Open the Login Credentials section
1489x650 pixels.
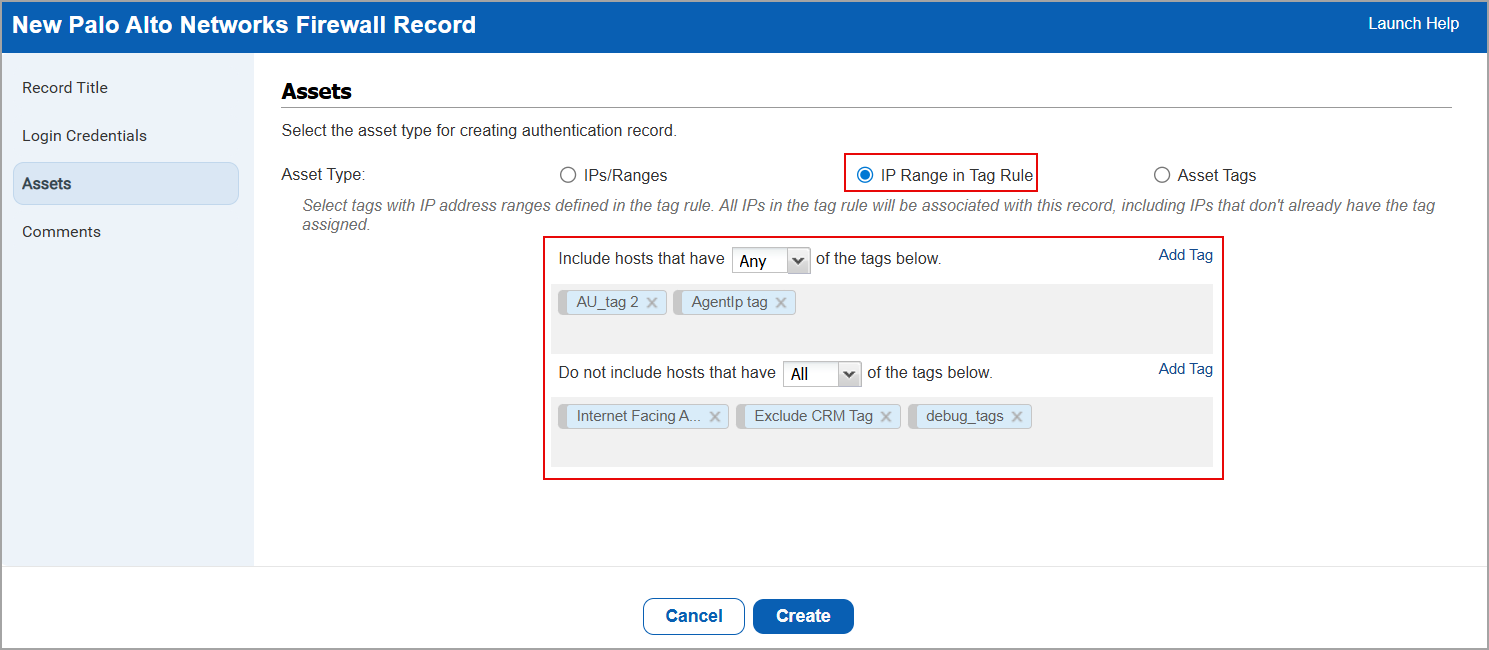(x=84, y=135)
